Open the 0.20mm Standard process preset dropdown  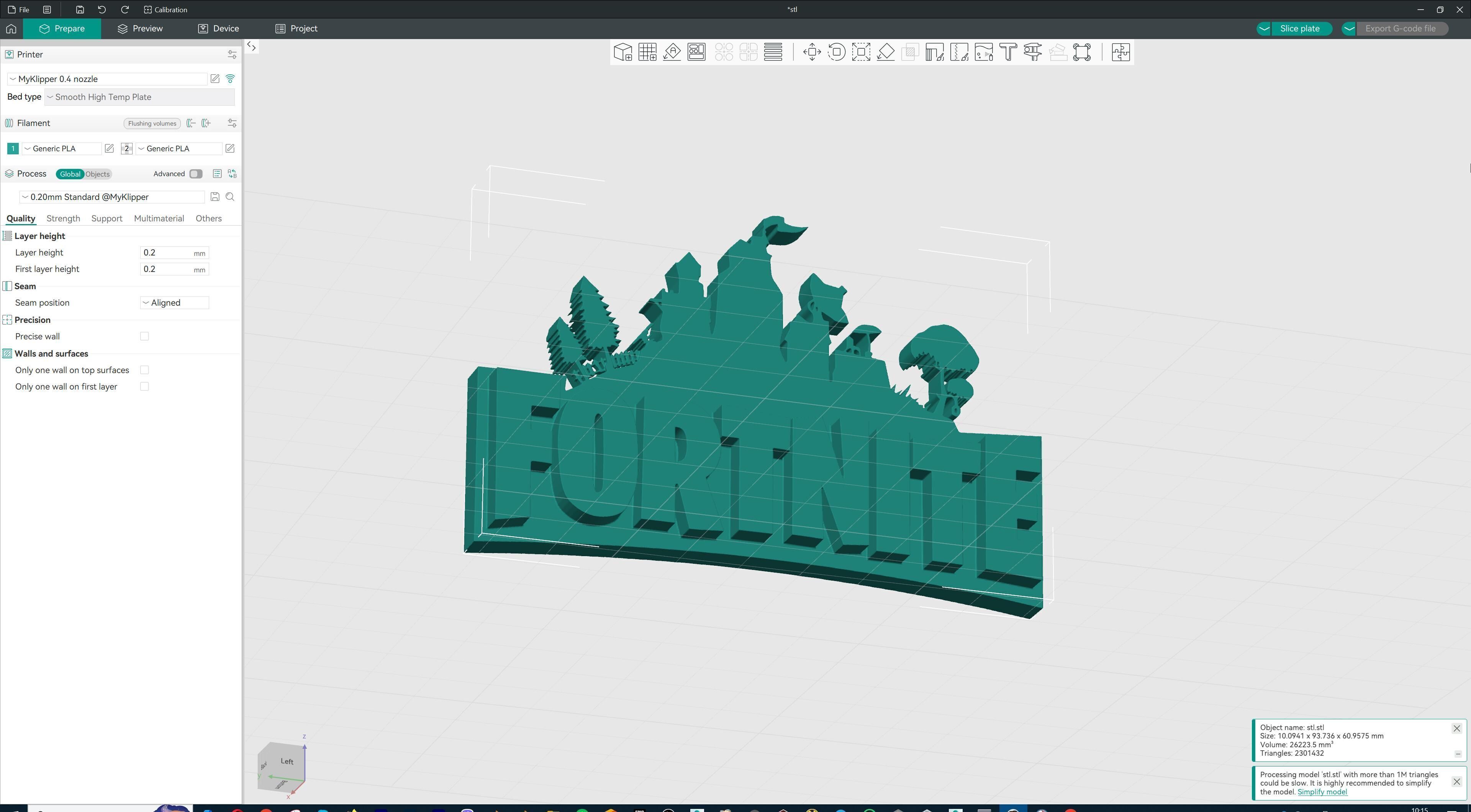pyautogui.click(x=112, y=197)
